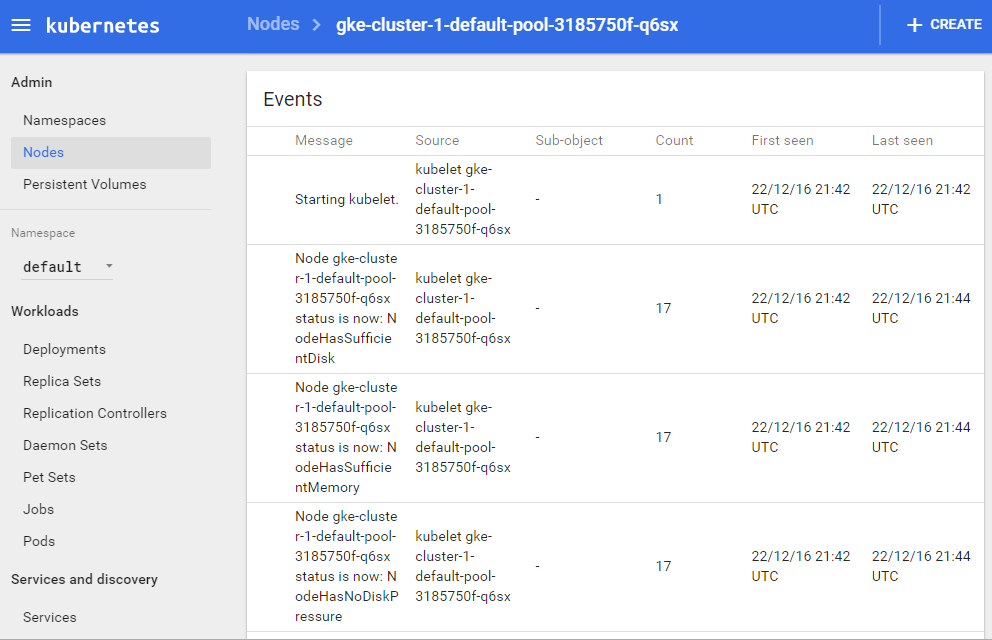Go to Services under discovery
This screenshot has height=640, width=992.
pyautogui.click(x=50, y=617)
